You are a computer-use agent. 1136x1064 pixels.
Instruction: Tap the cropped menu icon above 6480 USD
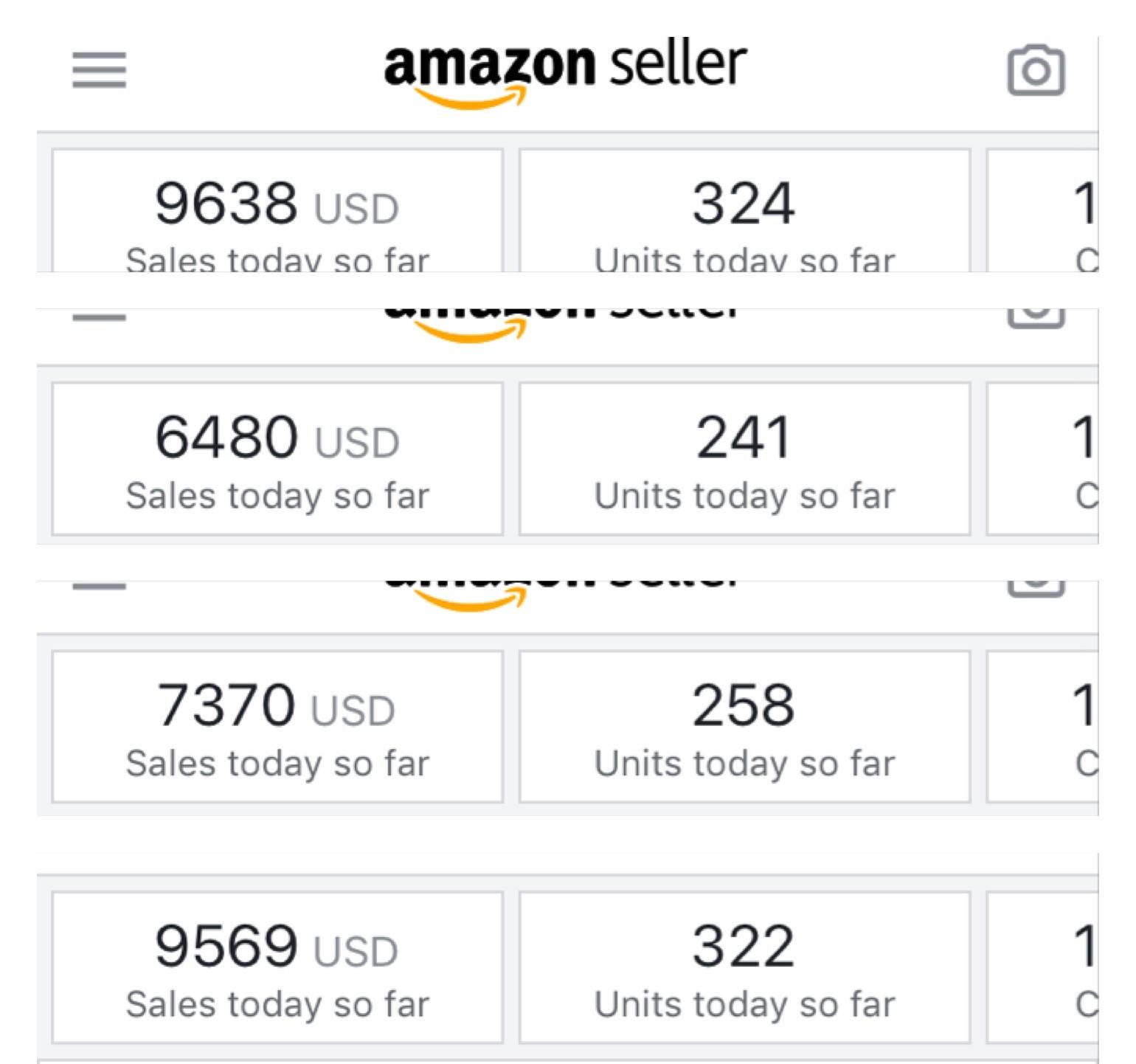[99, 317]
